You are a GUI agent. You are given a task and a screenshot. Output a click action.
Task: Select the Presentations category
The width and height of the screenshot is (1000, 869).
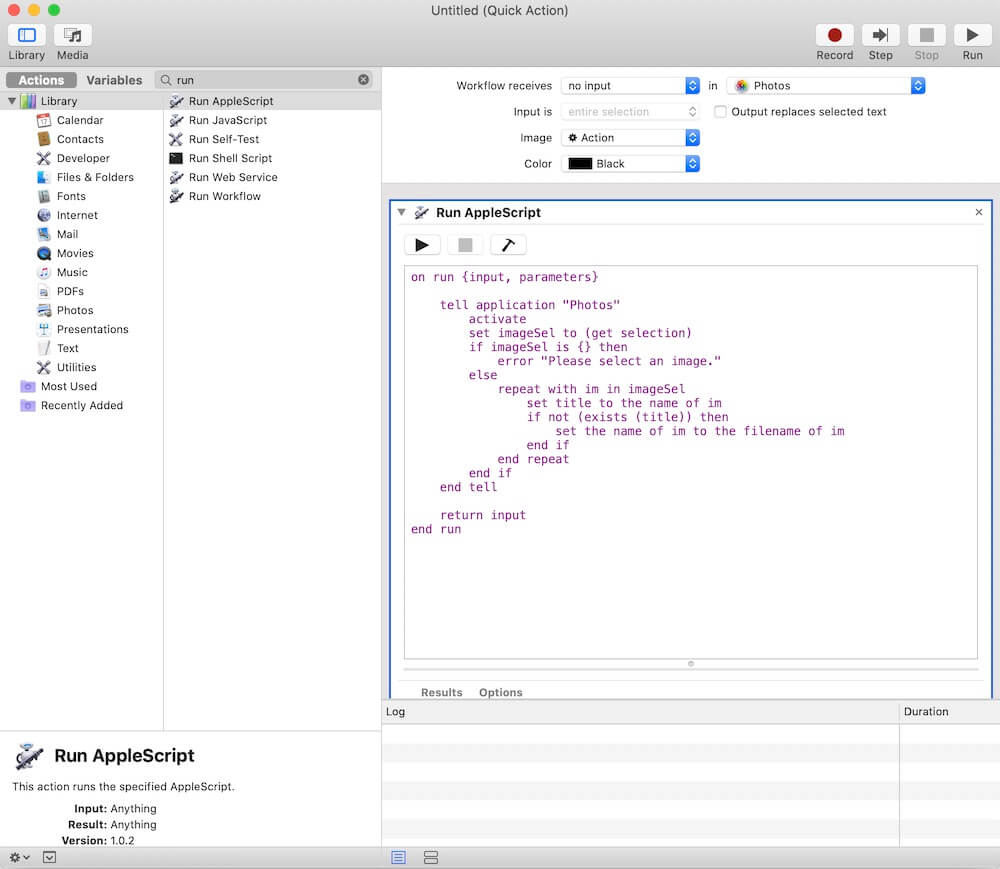click(x=92, y=329)
